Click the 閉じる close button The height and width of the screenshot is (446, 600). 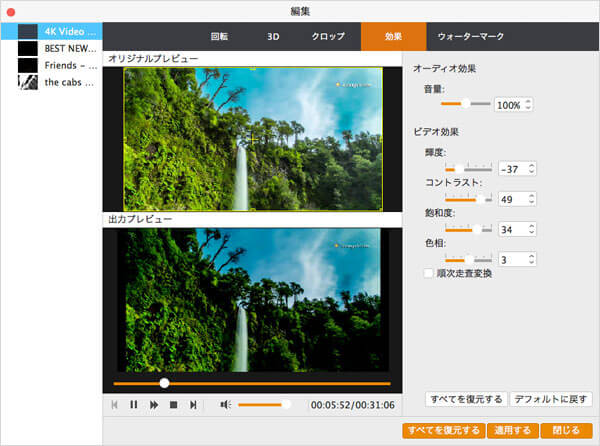(566, 430)
